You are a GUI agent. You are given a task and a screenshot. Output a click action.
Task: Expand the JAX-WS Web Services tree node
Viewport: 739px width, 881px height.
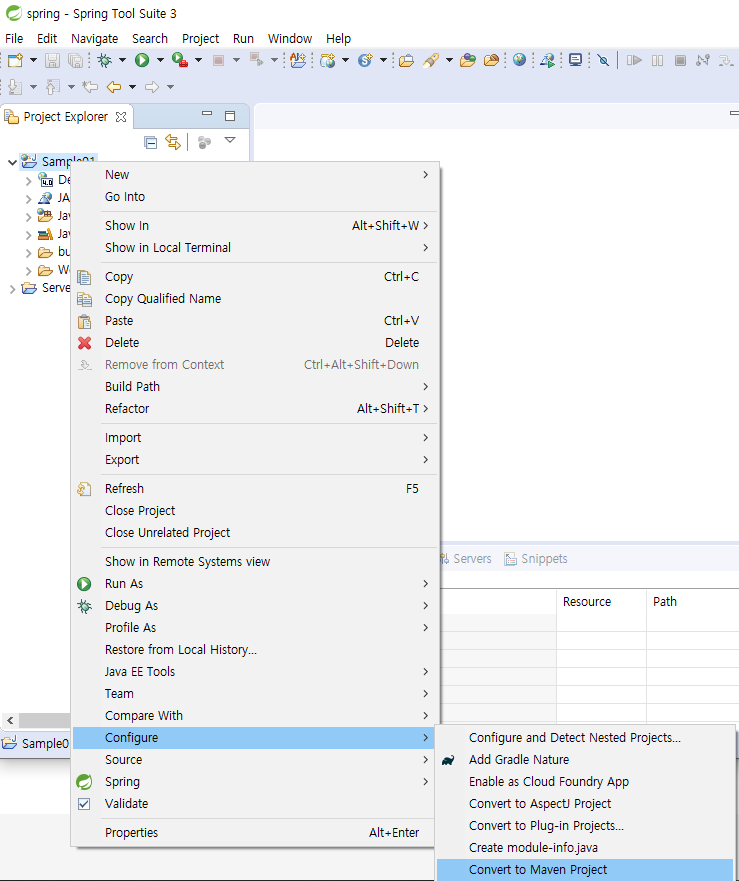(28, 199)
